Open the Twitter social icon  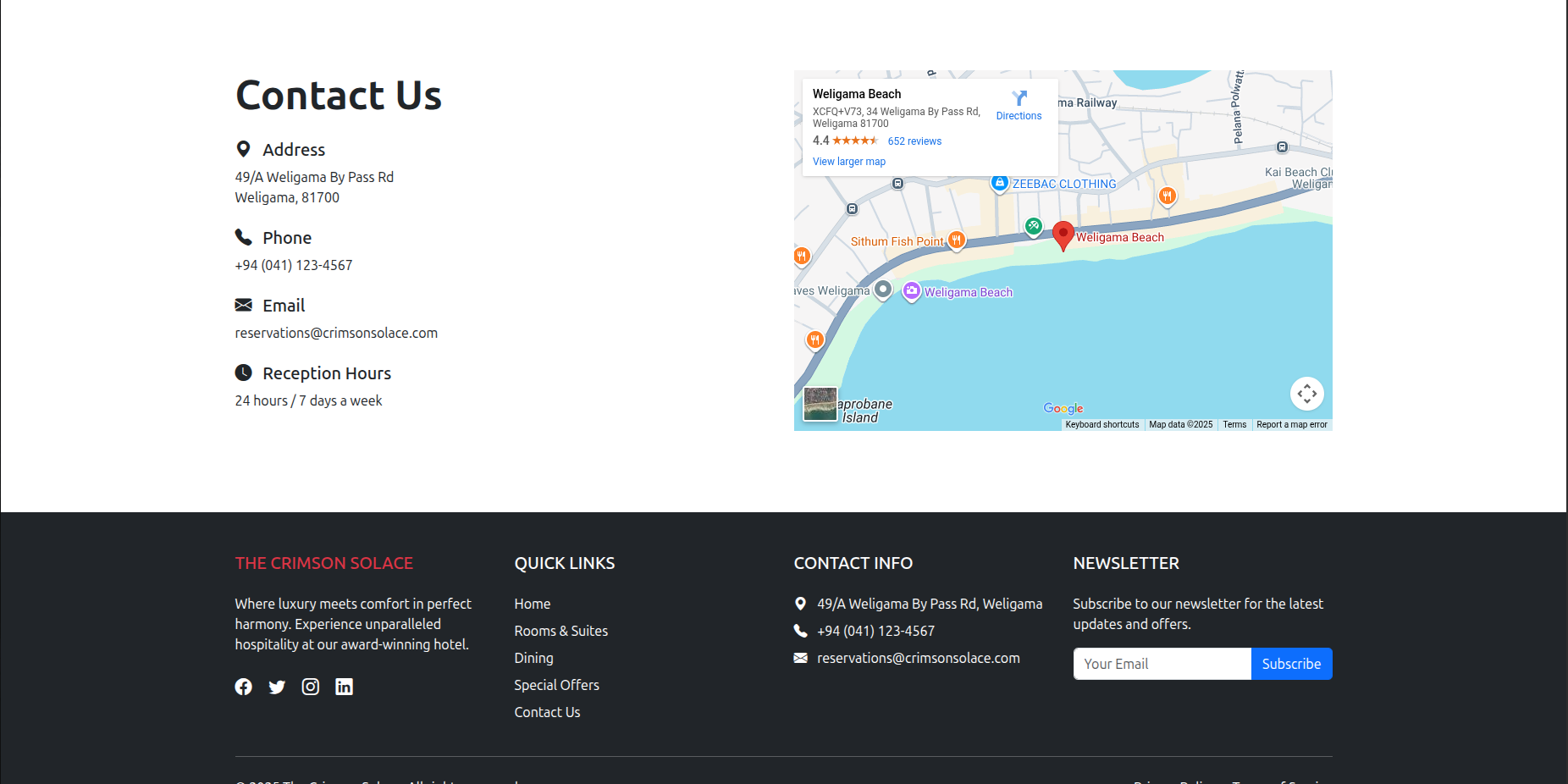(277, 687)
